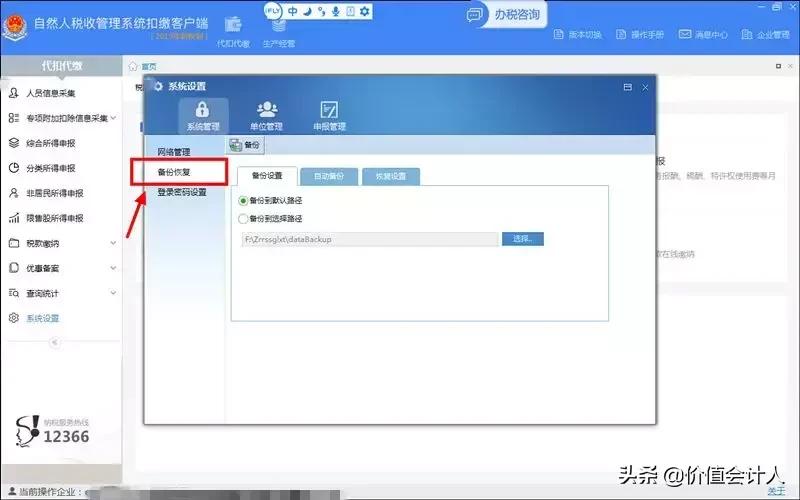Expand 查询统计 chevron in sidebar
Screen dimensions: 800x500
(x=113, y=293)
